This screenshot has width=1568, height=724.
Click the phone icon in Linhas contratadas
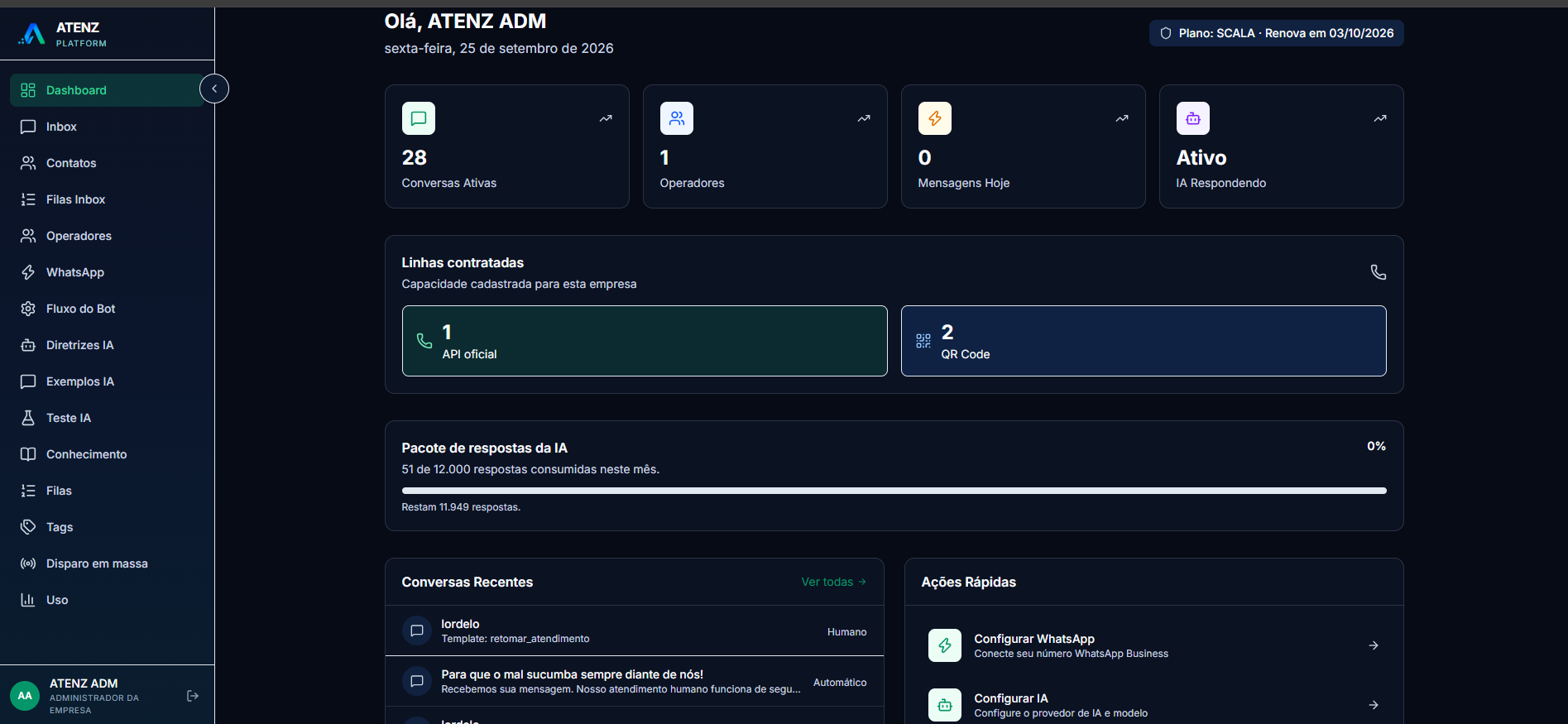pyautogui.click(x=1379, y=272)
